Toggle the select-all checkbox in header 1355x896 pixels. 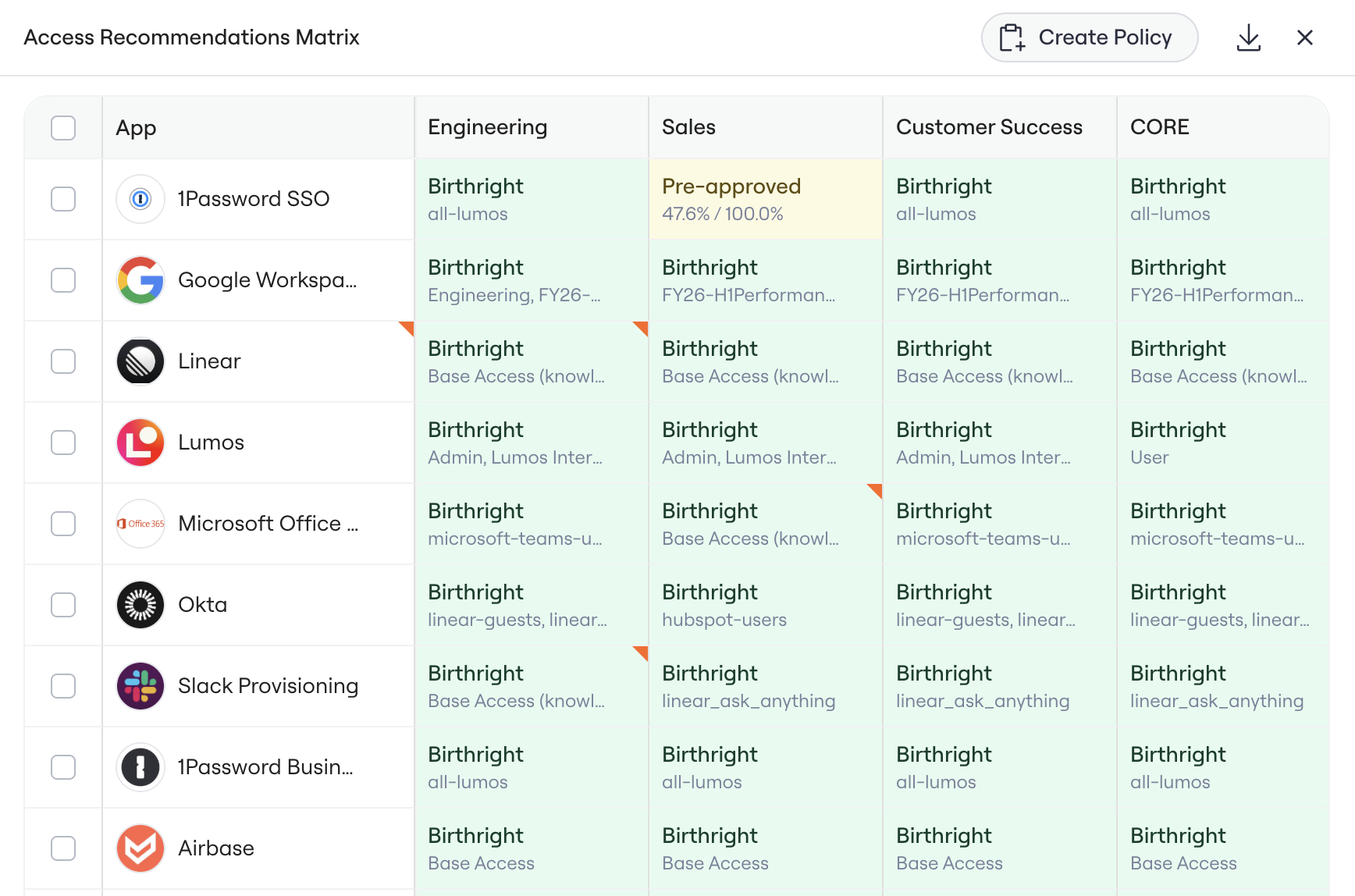pyautogui.click(x=63, y=127)
